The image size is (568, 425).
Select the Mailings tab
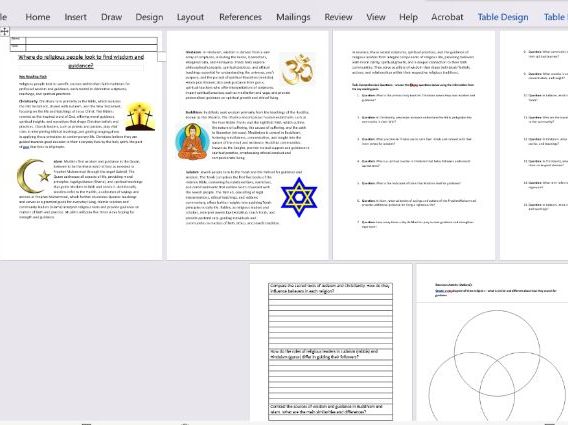(x=293, y=17)
